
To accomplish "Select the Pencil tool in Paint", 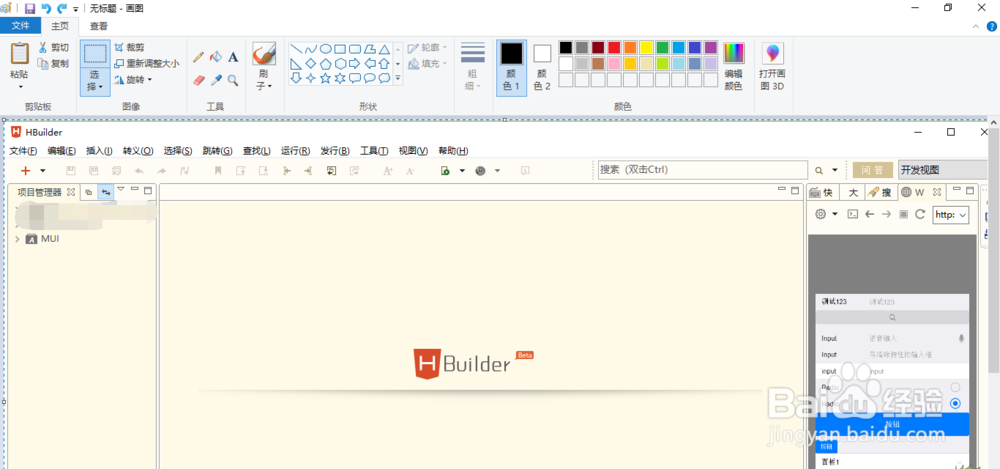I will click(x=198, y=57).
